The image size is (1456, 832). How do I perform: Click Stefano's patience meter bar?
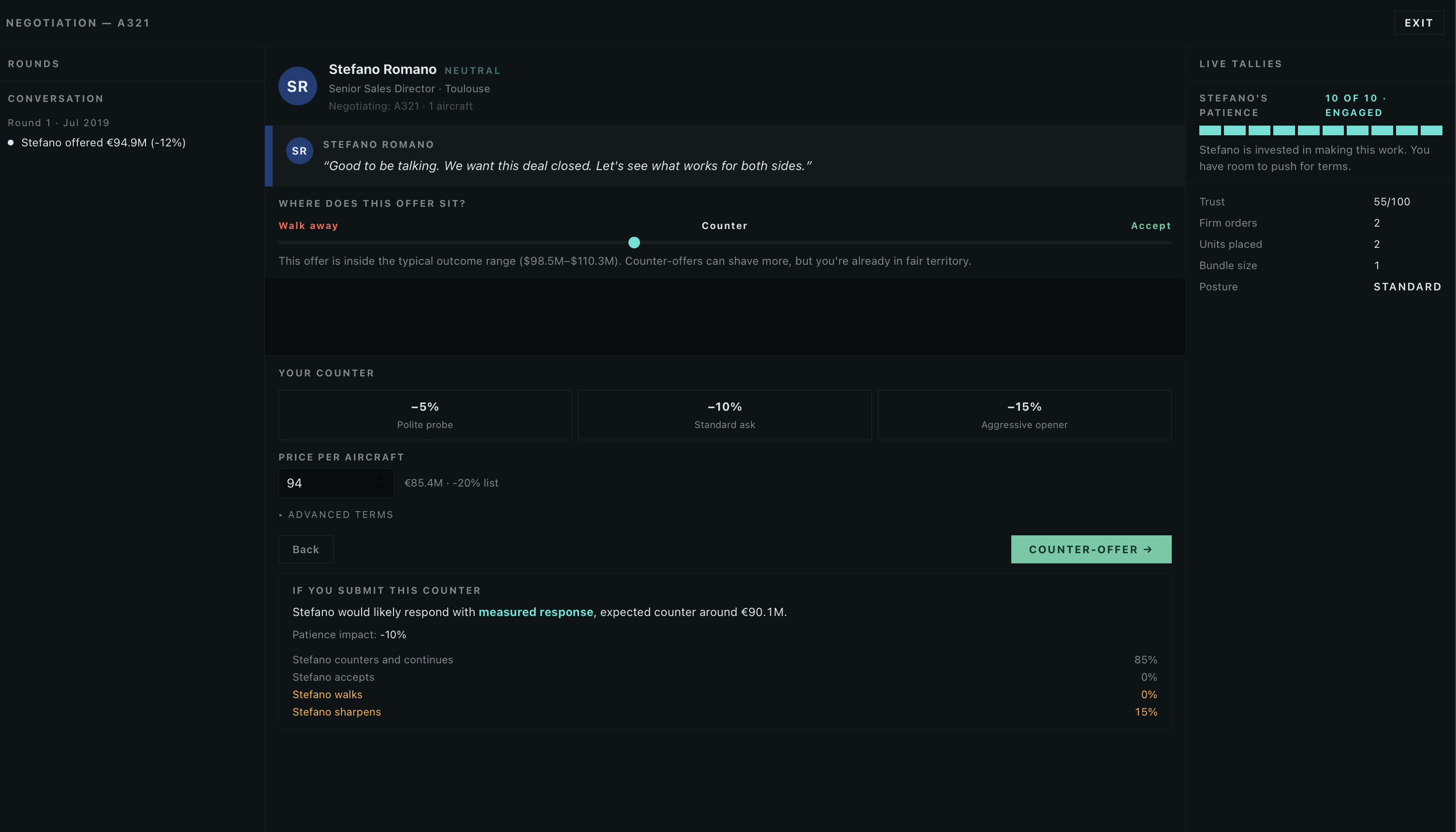[1321, 130]
